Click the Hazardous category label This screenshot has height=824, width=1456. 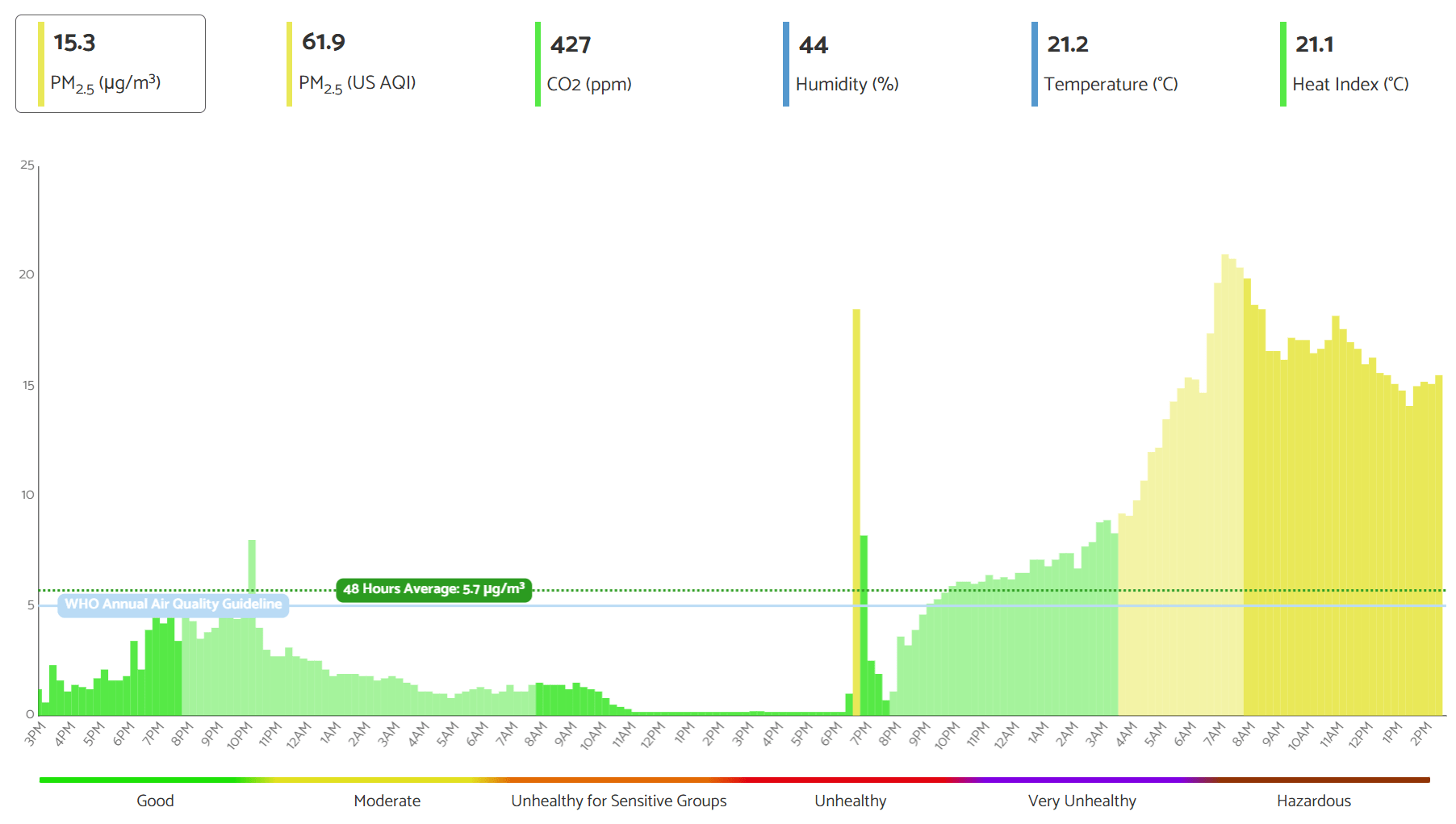click(1314, 801)
